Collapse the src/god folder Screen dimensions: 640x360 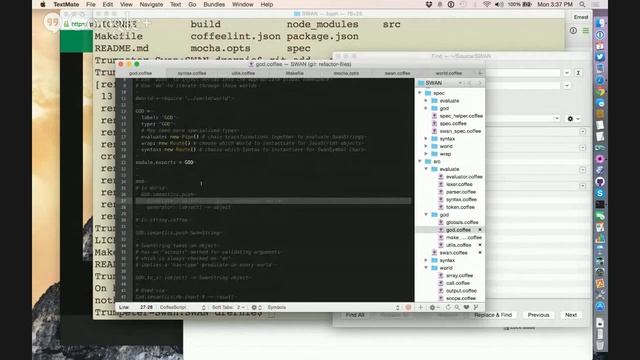[426, 215]
